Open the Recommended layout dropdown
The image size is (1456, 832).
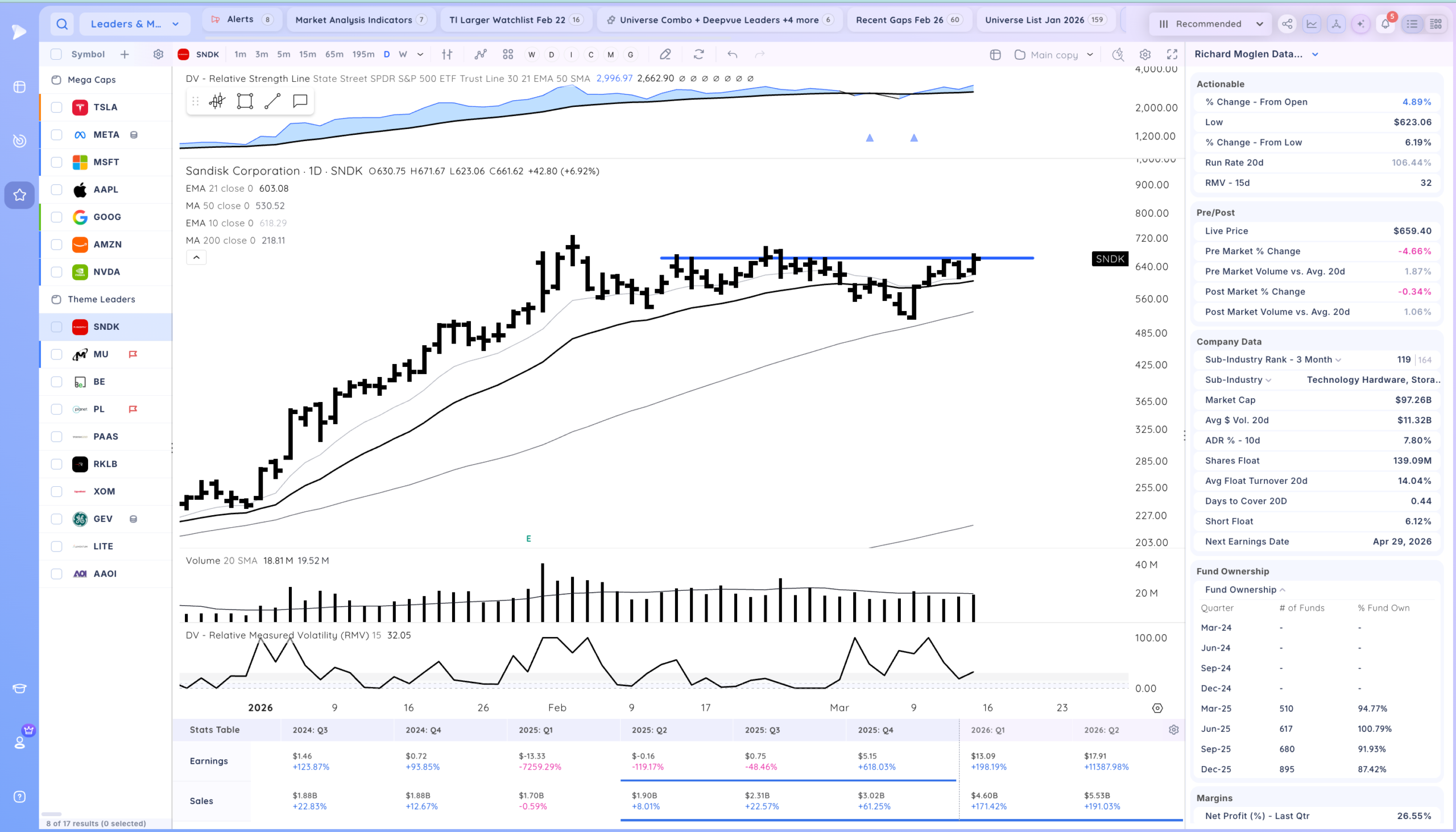click(1210, 24)
